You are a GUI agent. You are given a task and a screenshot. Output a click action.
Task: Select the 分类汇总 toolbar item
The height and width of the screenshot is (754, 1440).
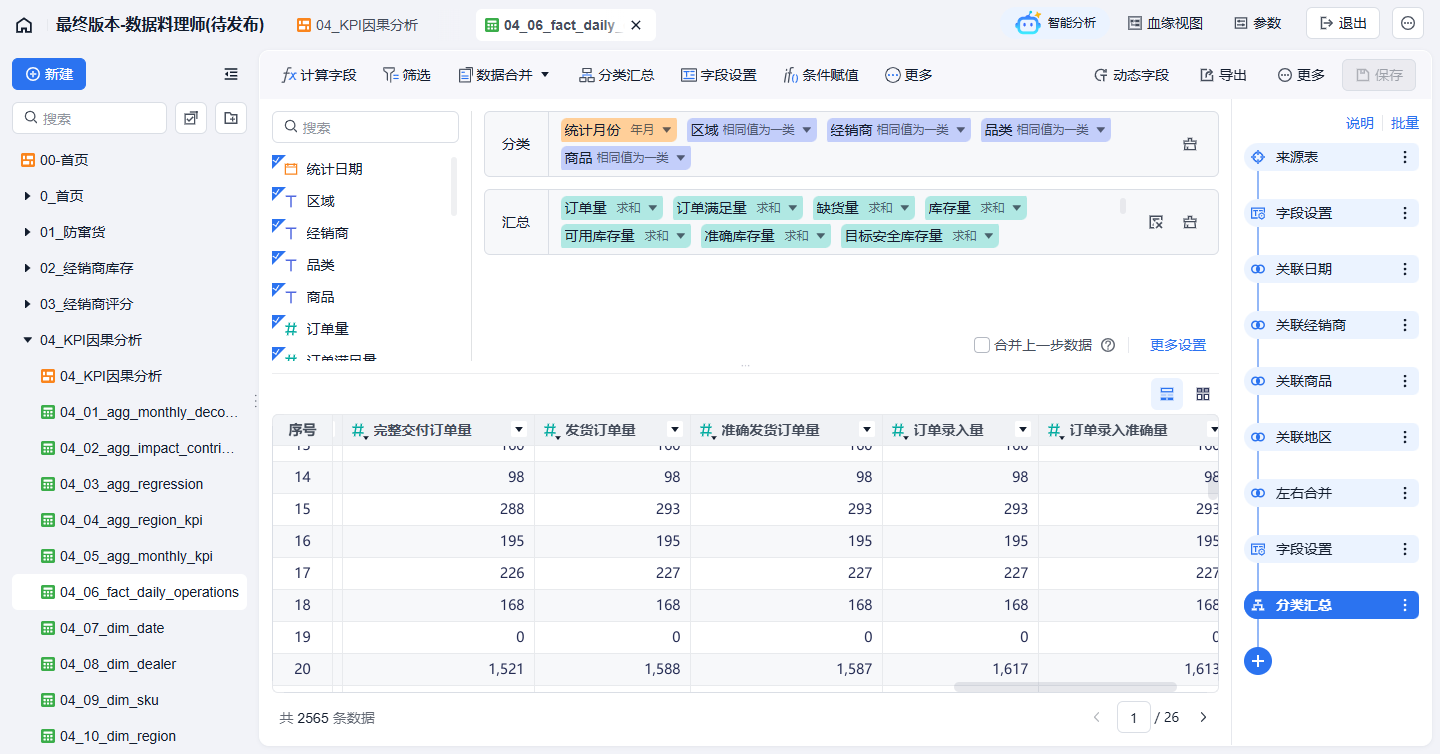coord(617,75)
